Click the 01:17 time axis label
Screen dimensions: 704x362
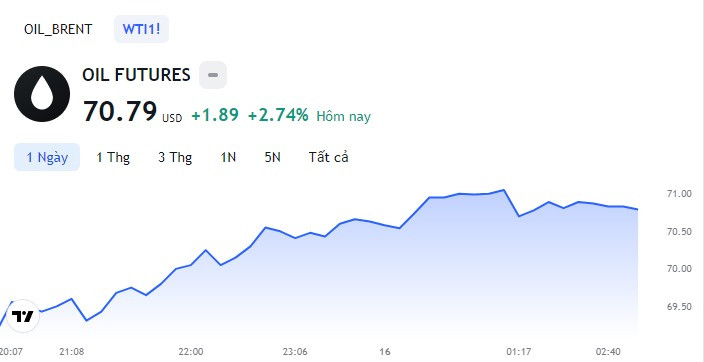519,352
